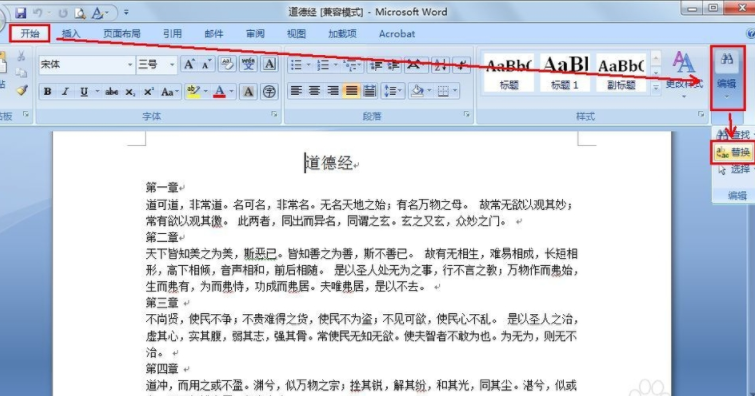This screenshot has height=396, width=755.
Task: Click the Undo icon in quick access toolbar
Action: pos(39,13)
